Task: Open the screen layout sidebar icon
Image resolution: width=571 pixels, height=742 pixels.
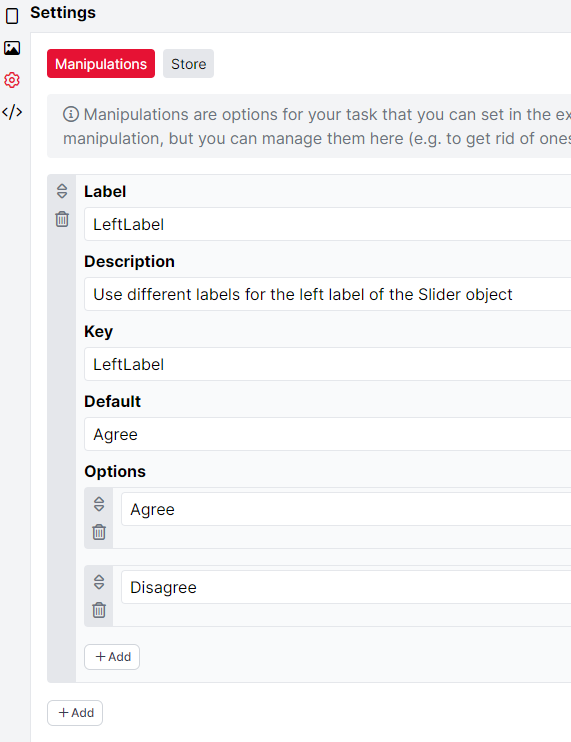Action: (x=12, y=16)
